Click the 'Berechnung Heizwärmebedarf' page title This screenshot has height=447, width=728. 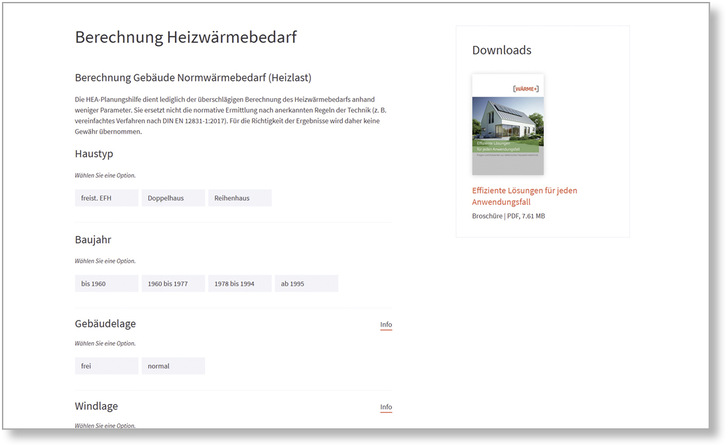[x=185, y=38]
